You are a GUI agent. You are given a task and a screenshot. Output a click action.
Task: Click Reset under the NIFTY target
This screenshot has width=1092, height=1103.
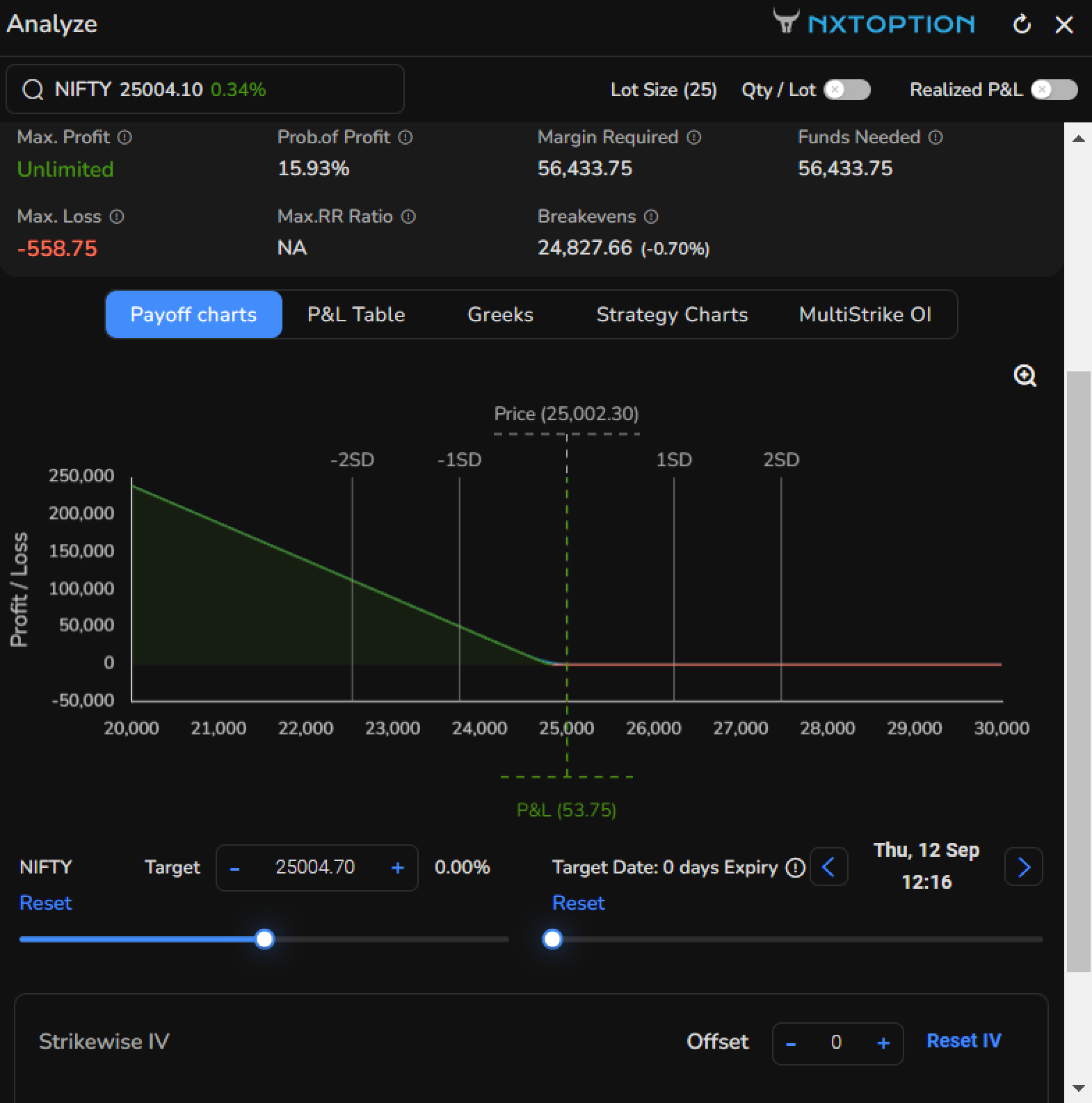pyautogui.click(x=45, y=903)
